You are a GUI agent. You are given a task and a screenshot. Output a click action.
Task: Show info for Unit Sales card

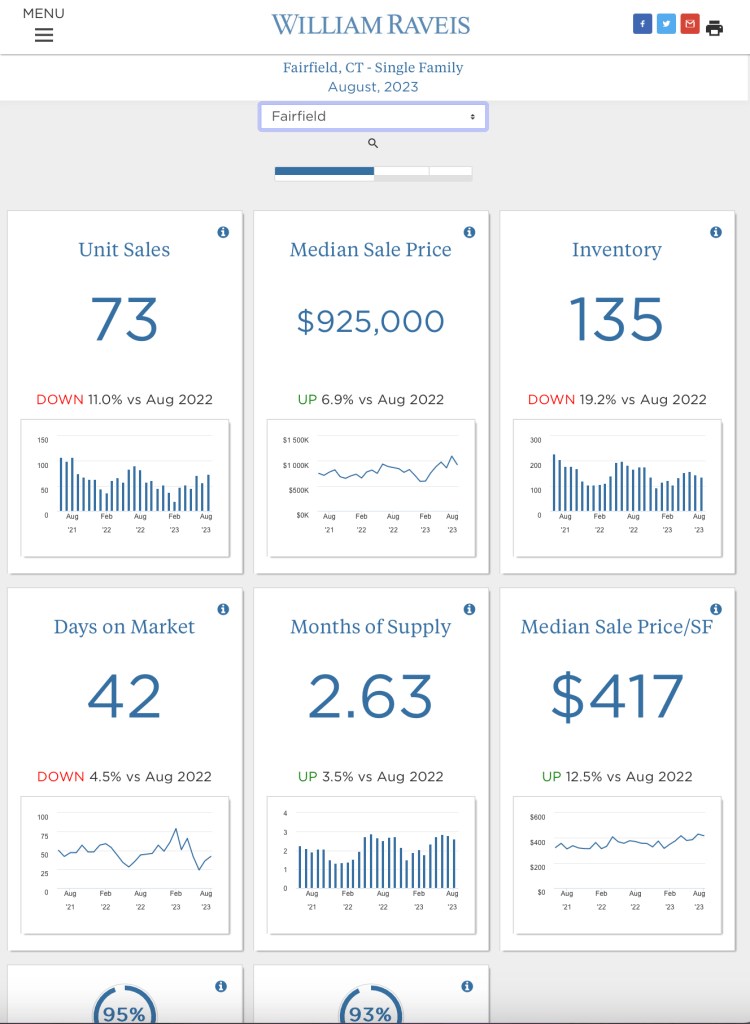[x=223, y=232]
